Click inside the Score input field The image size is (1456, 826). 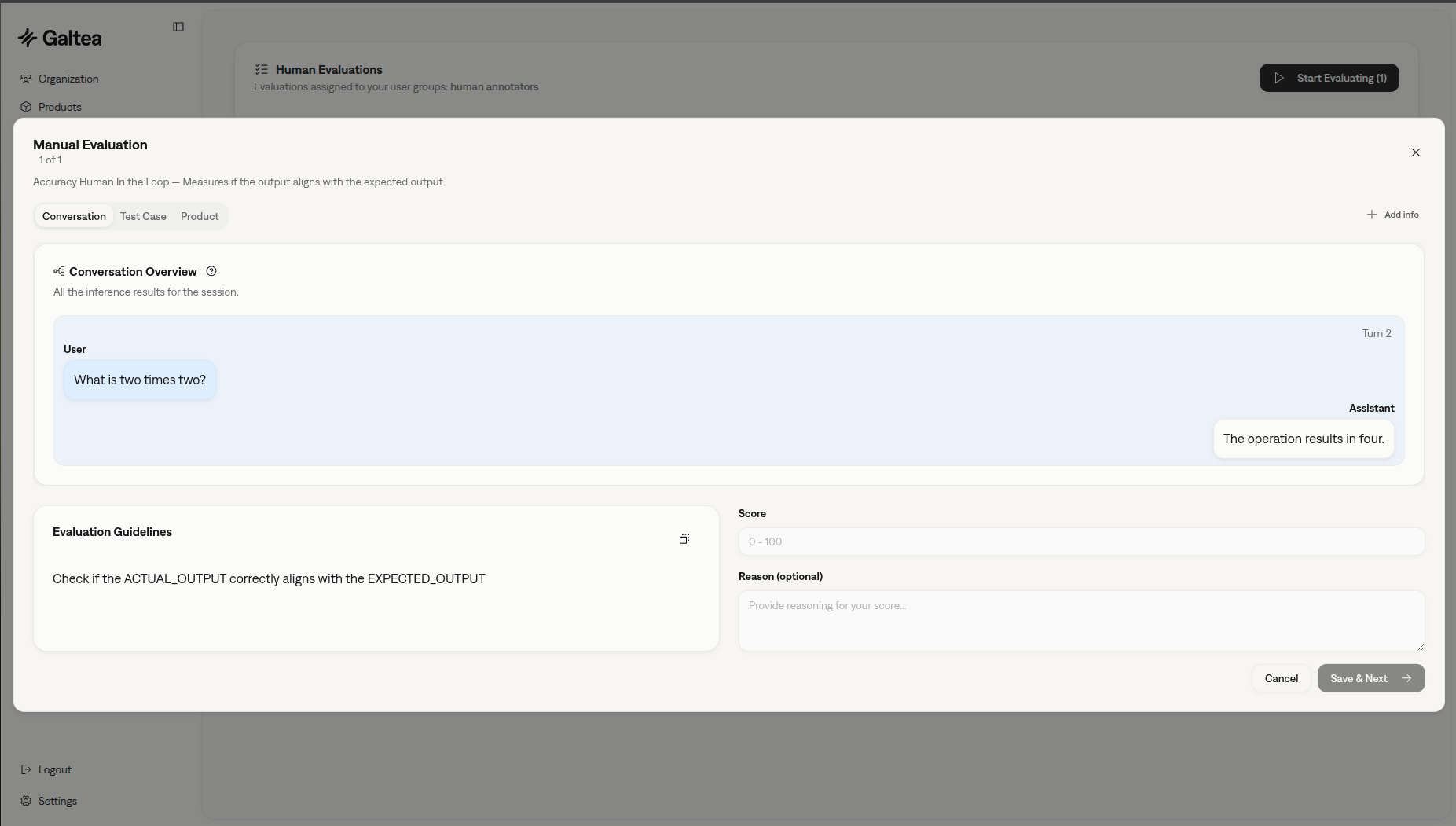[x=1081, y=541]
